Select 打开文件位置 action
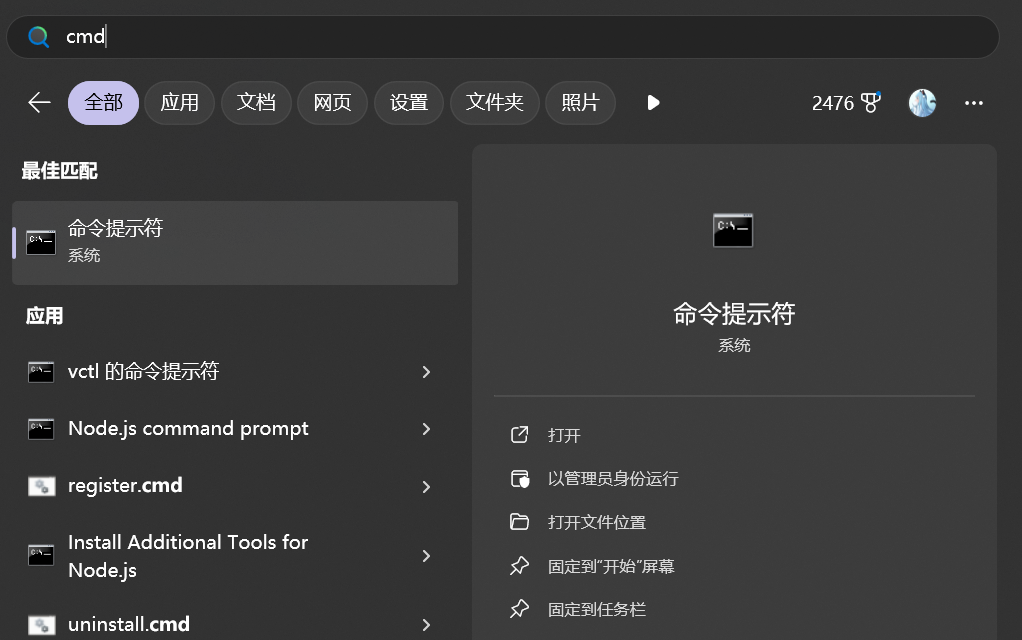Viewport: 1022px width, 640px height. (x=596, y=522)
